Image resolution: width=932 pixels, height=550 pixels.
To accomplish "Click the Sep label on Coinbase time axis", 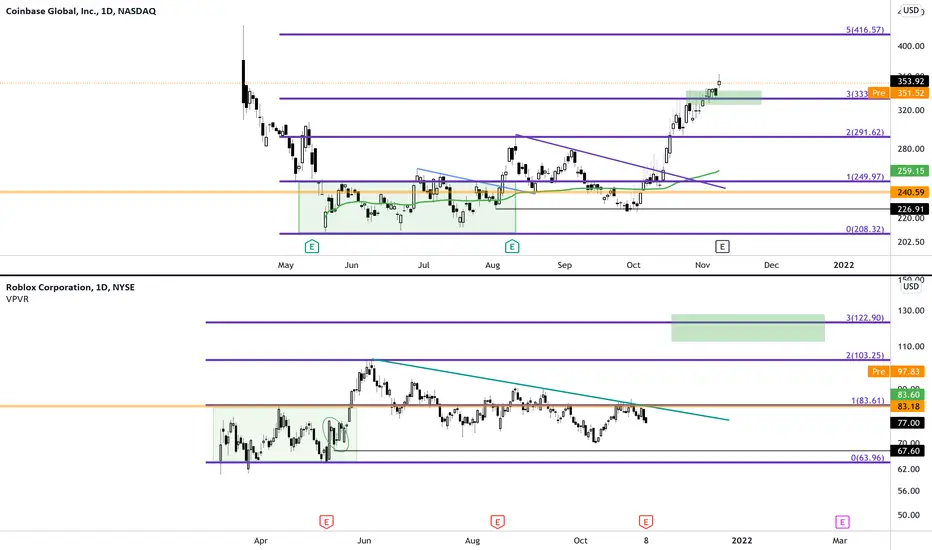I will pos(564,265).
